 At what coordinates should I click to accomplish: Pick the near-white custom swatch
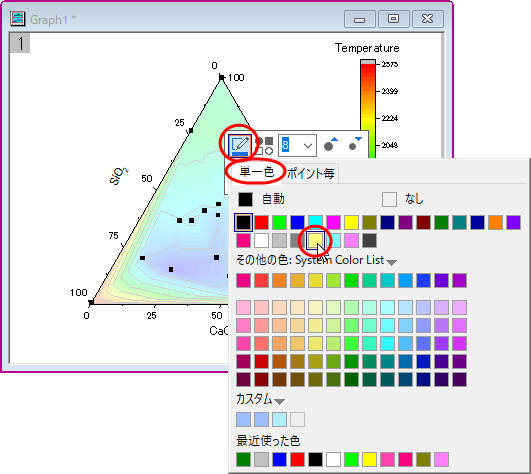pyautogui.click(x=297, y=419)
